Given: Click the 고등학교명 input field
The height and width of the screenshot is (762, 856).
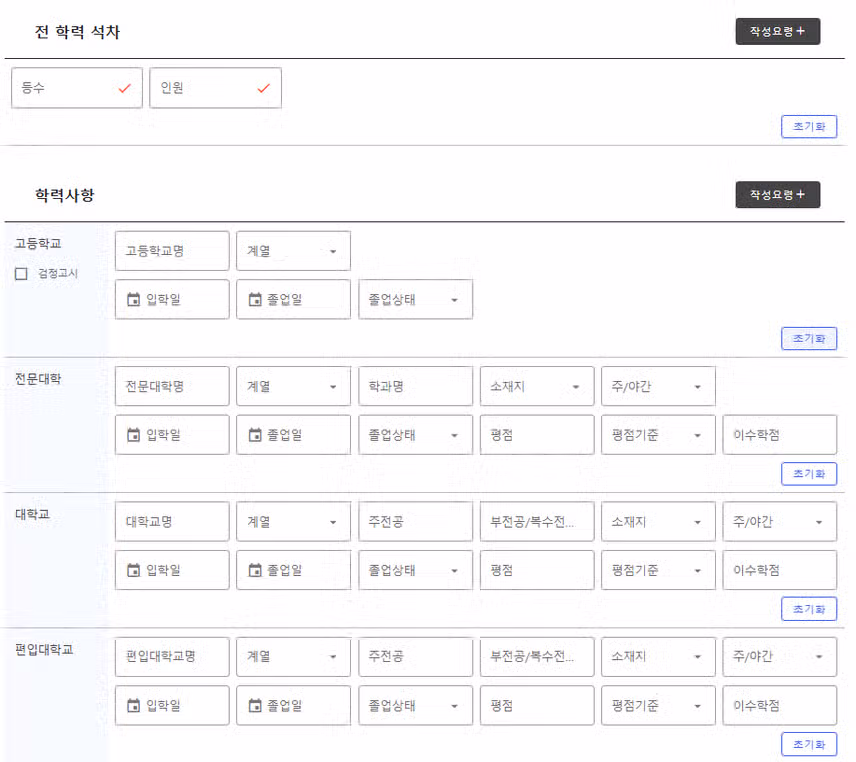Looking at the screenshot, I should tap(174, 253).
